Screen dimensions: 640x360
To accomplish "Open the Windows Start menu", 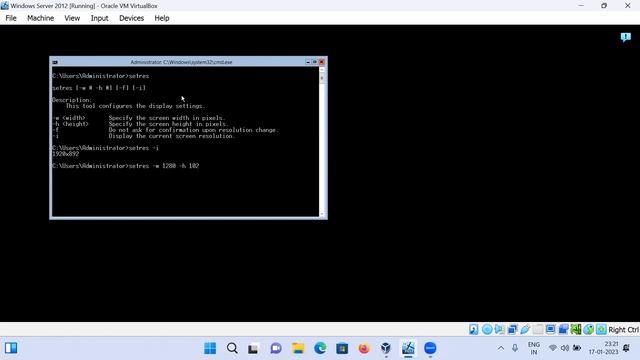I will [210, 348].
